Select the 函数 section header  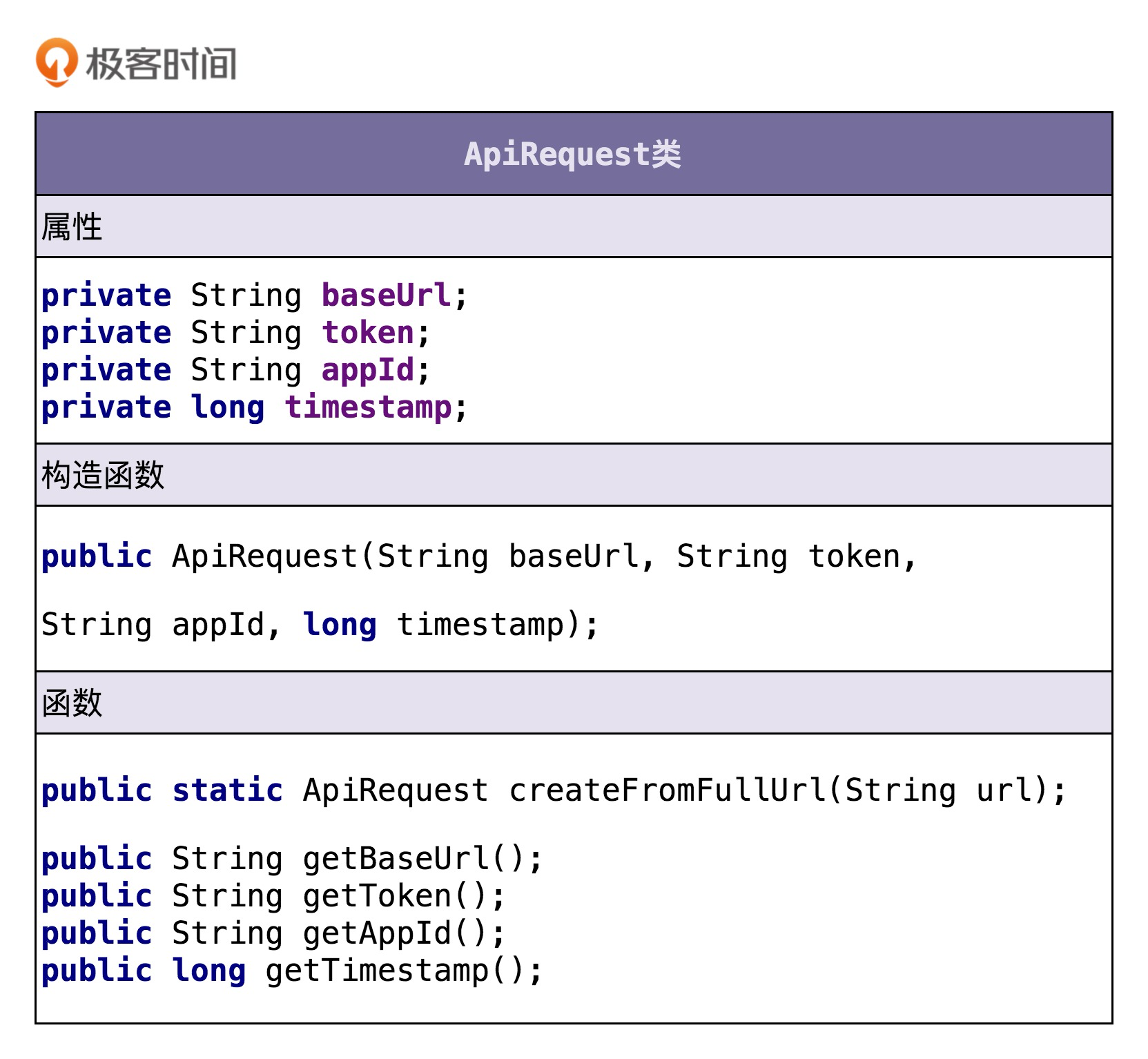click(x=72, y=703)
